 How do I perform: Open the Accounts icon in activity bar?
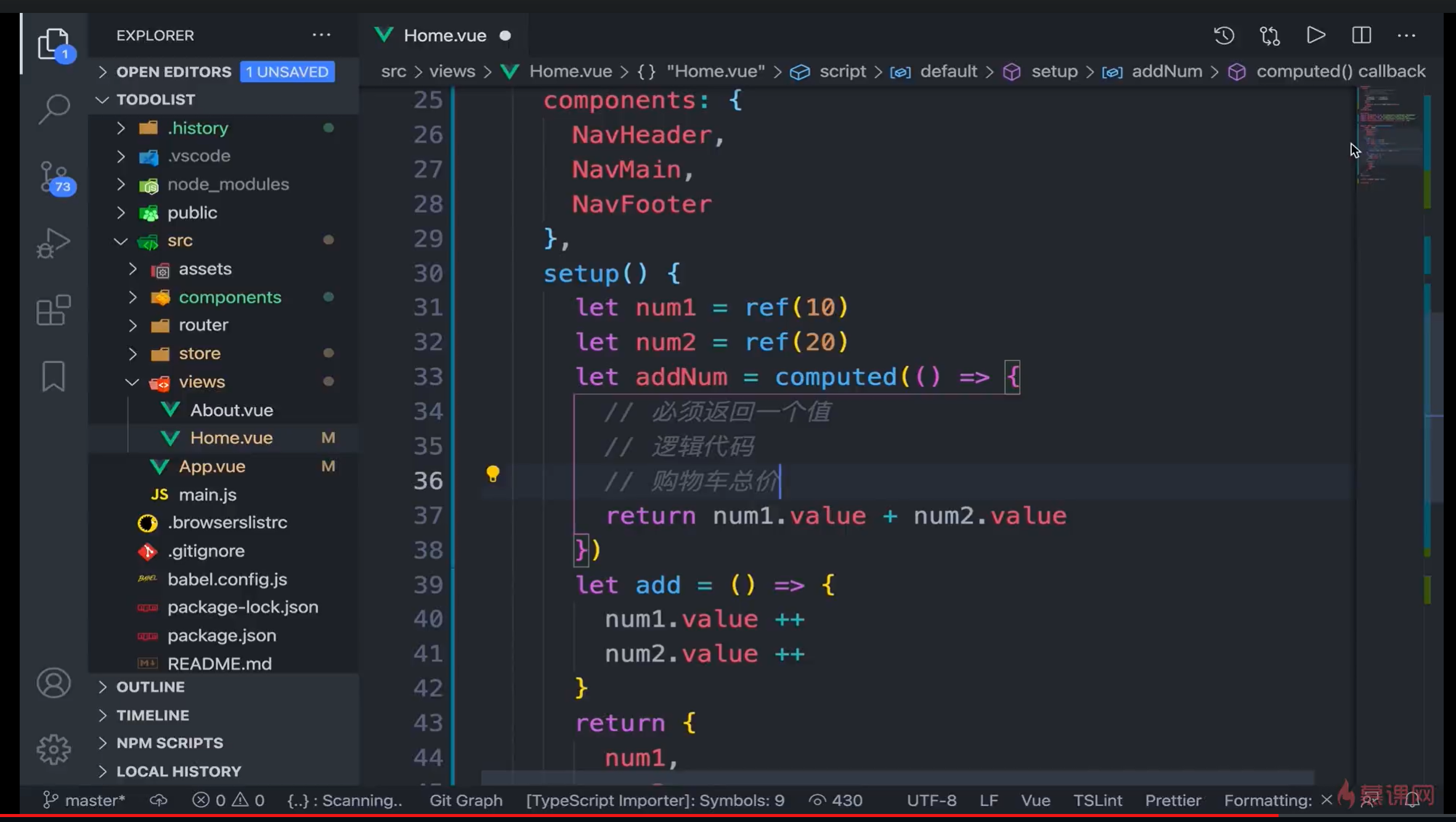pyautogui.click(x=54, y=683)
